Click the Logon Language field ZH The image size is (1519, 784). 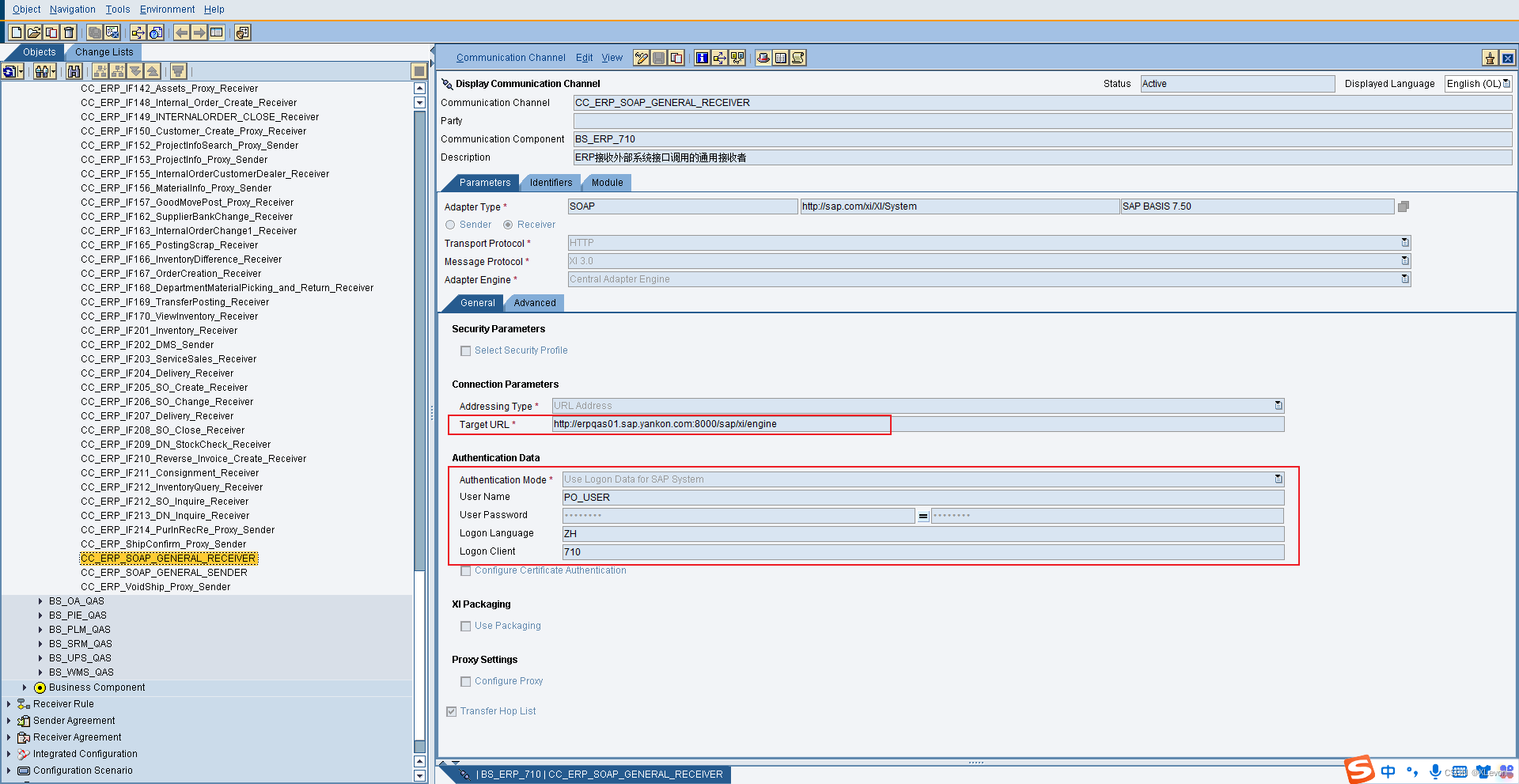(923, 534)
